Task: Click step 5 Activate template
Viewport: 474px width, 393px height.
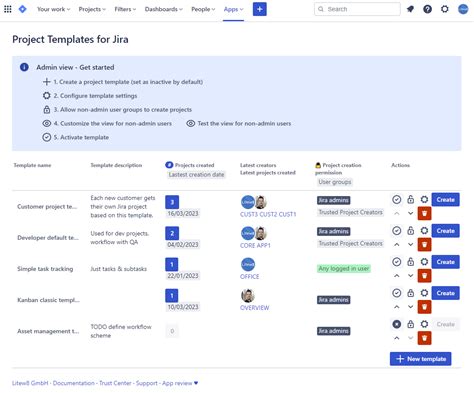Action: pos(76,137)
